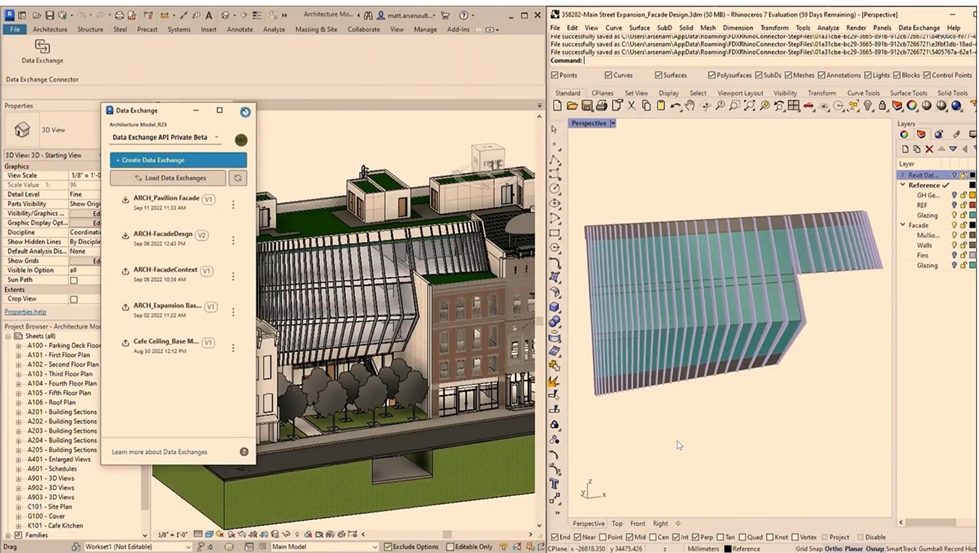
Task: Collapse the Sheets (all) tree node
Action: tap(8, 336)
